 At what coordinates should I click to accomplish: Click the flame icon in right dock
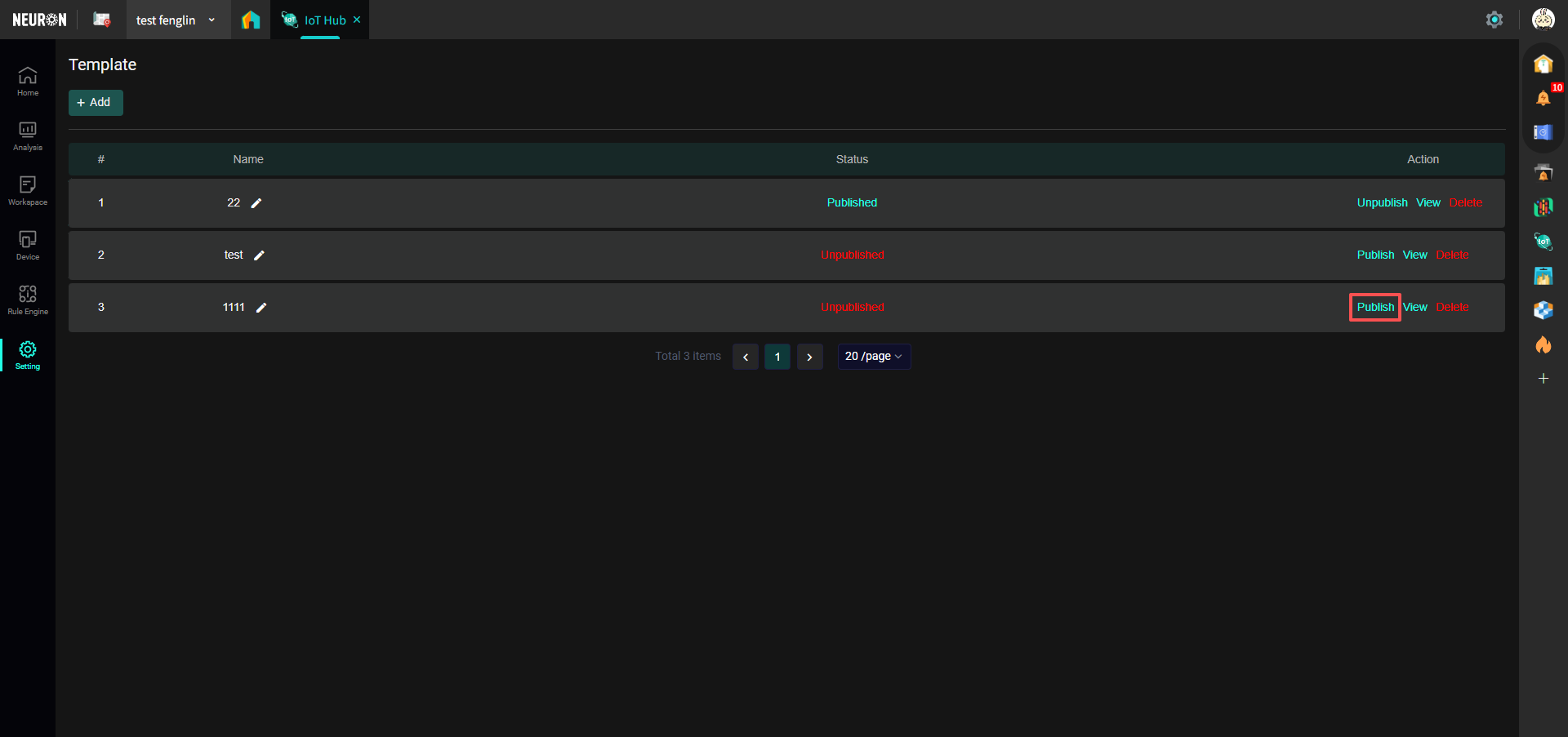[1543, 344]
